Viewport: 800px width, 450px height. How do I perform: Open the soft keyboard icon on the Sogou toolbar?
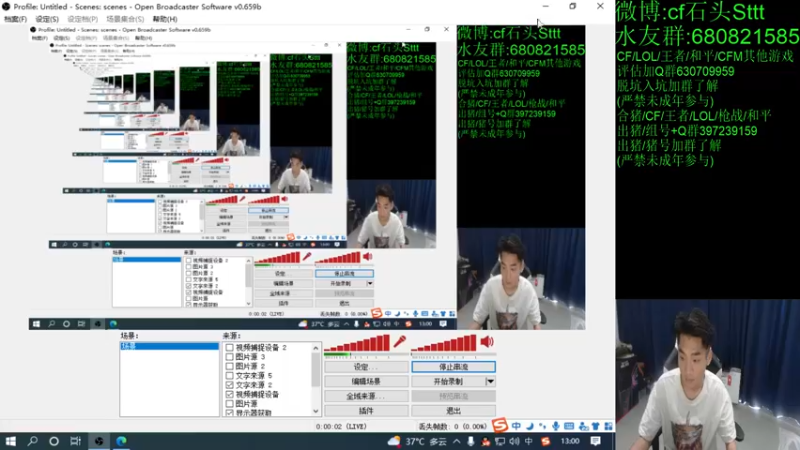tap(569, 426)
